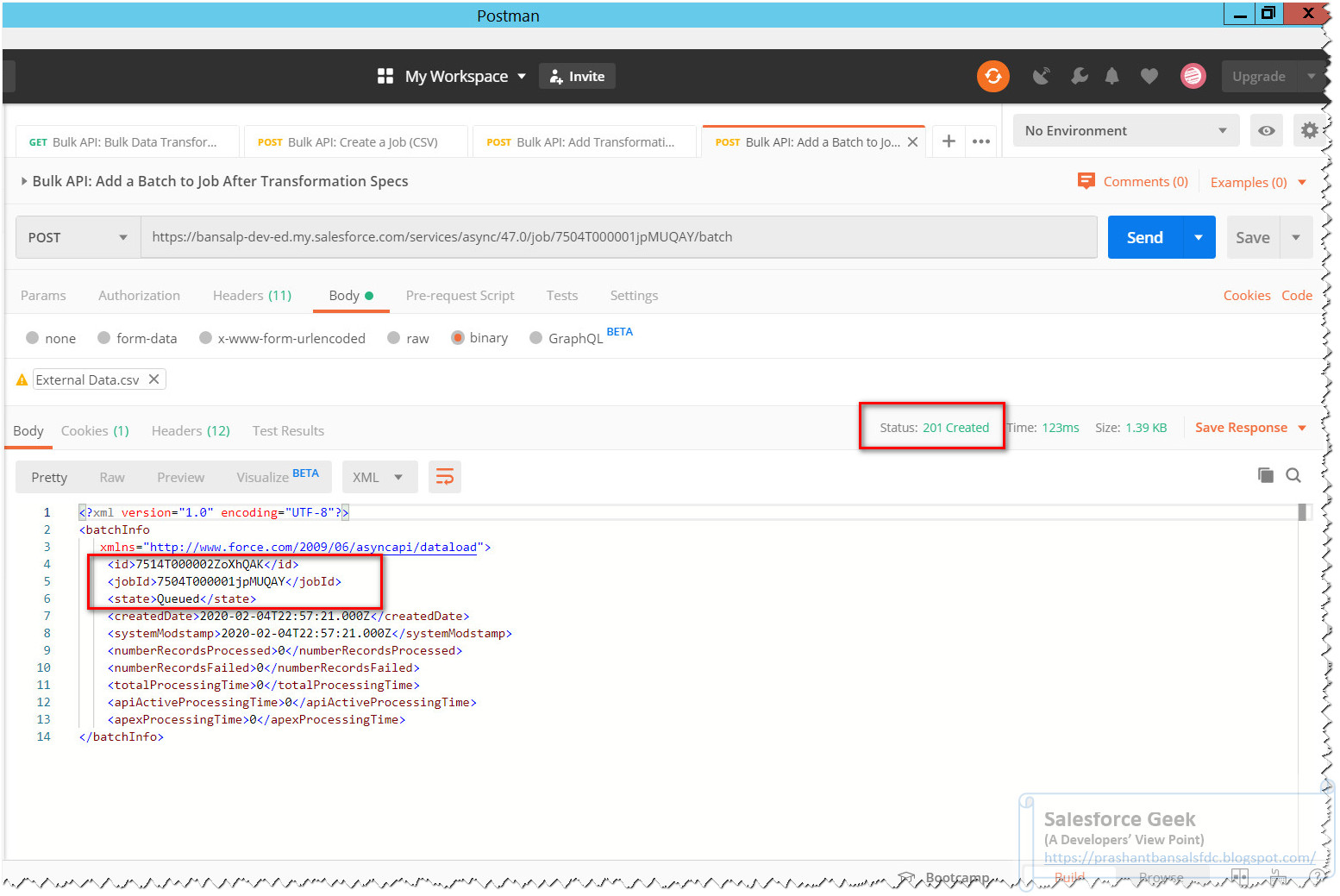Open the Visualize BETA view

(x=278, y=475)
